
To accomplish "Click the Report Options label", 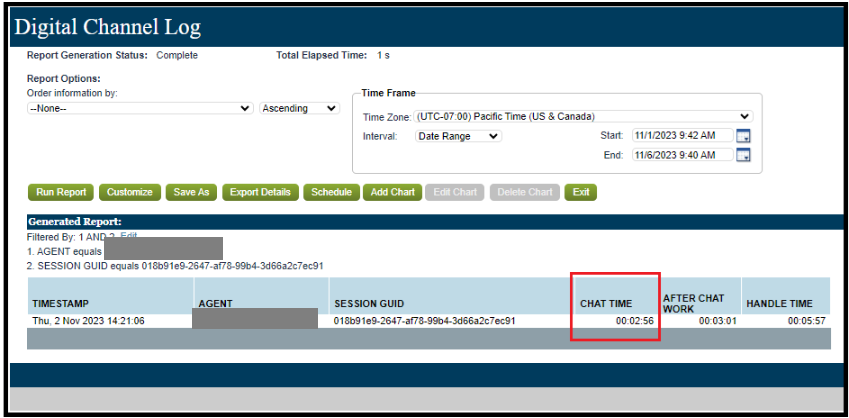I will 64,79.
